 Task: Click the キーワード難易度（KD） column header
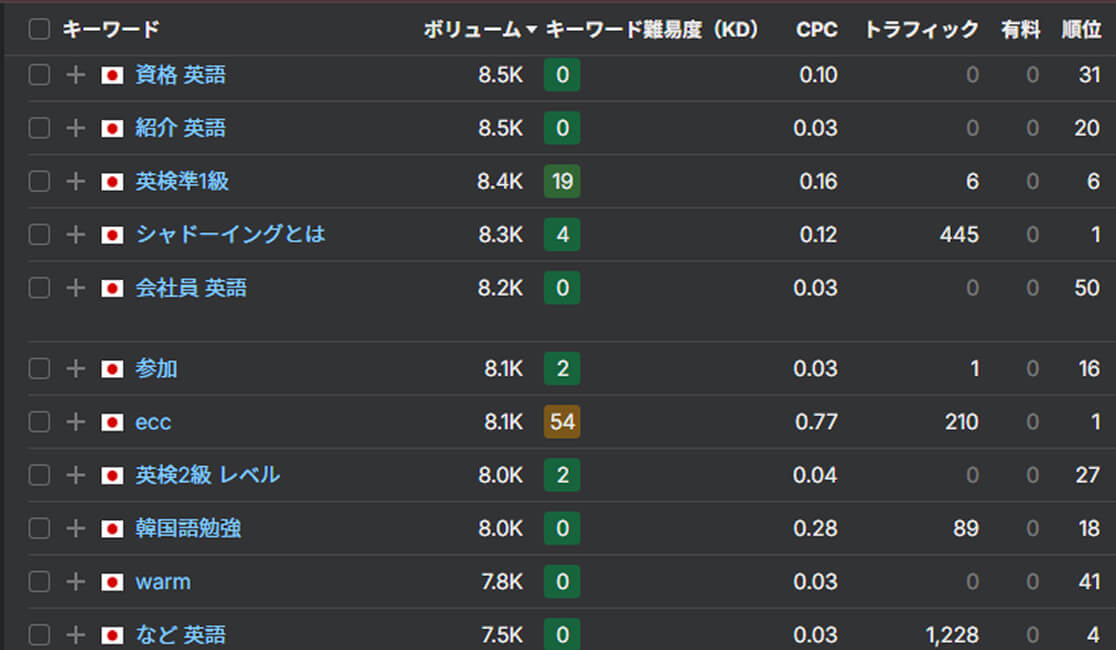652,30
